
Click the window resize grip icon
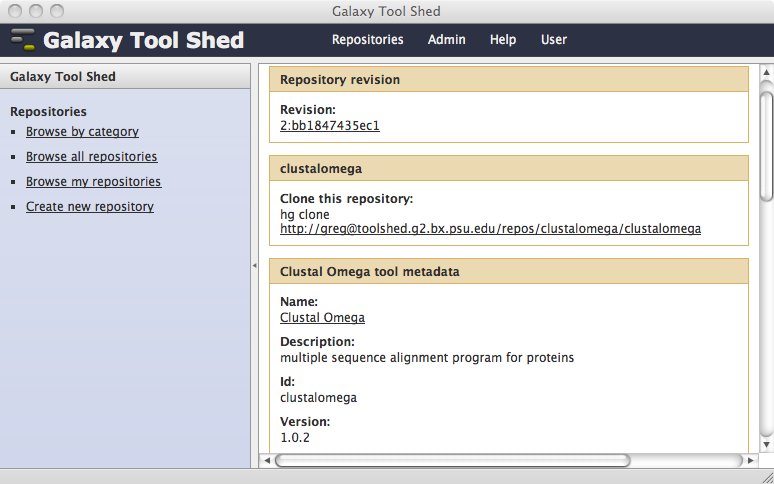768,477
